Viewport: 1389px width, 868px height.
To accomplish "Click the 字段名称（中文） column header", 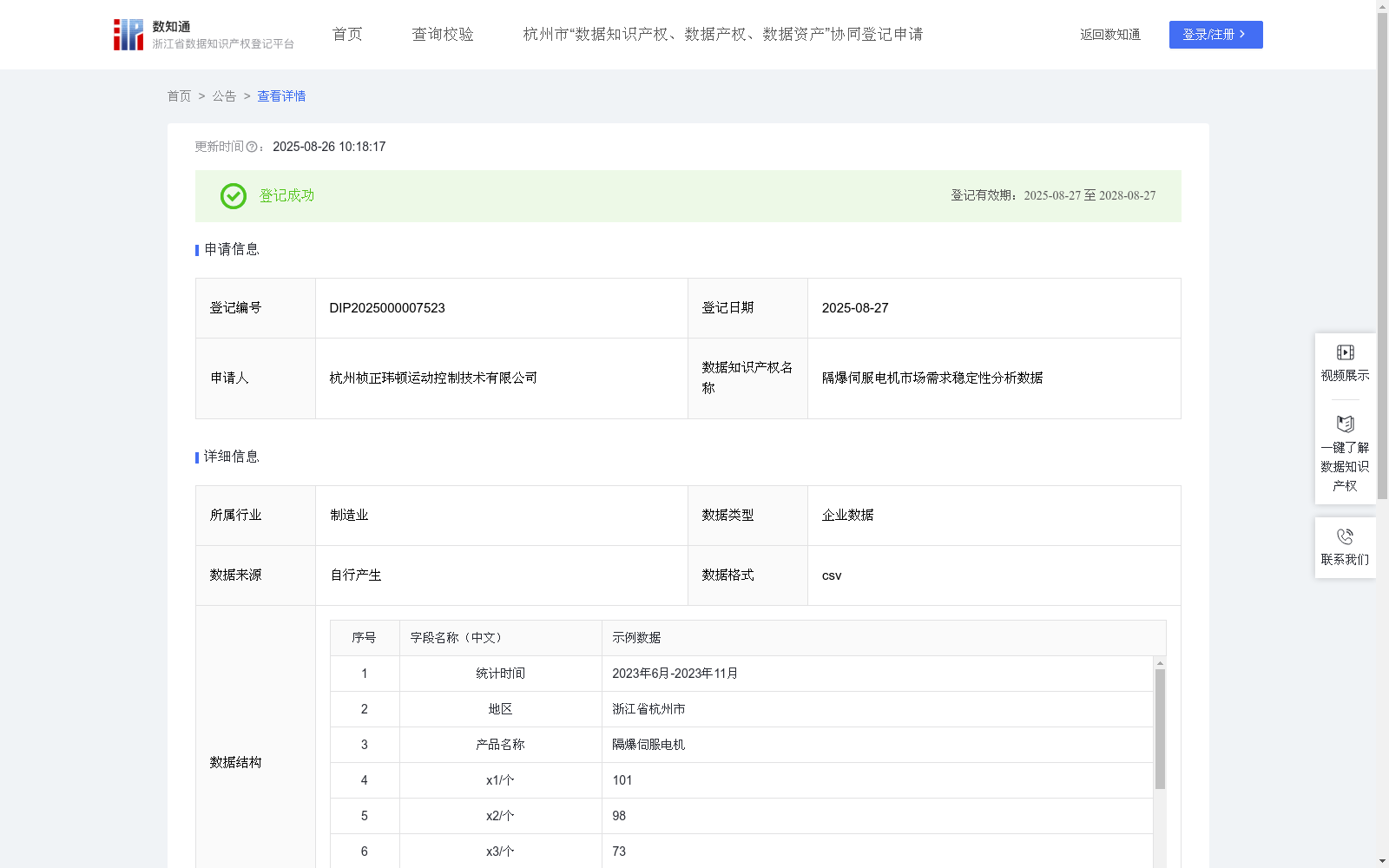I will coord(501,638).
